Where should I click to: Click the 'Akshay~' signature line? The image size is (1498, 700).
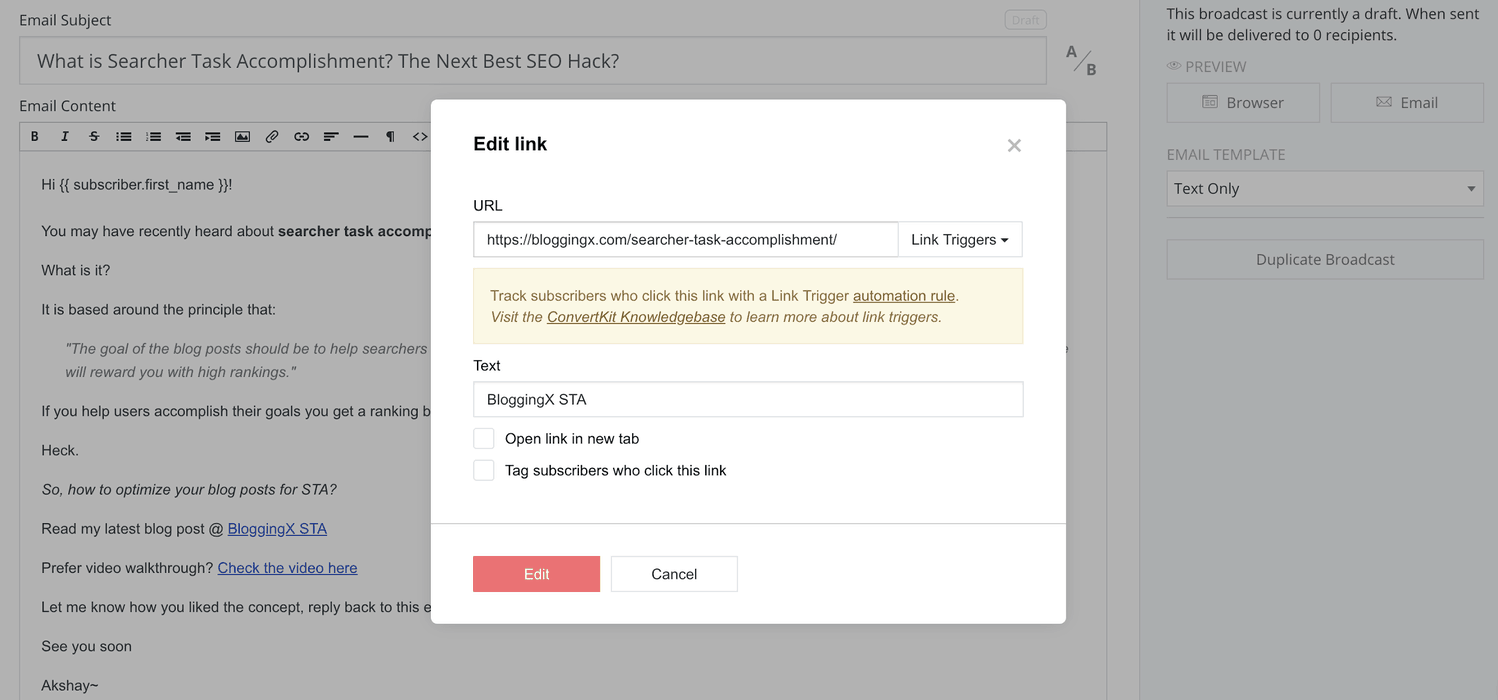click(70, 685)
